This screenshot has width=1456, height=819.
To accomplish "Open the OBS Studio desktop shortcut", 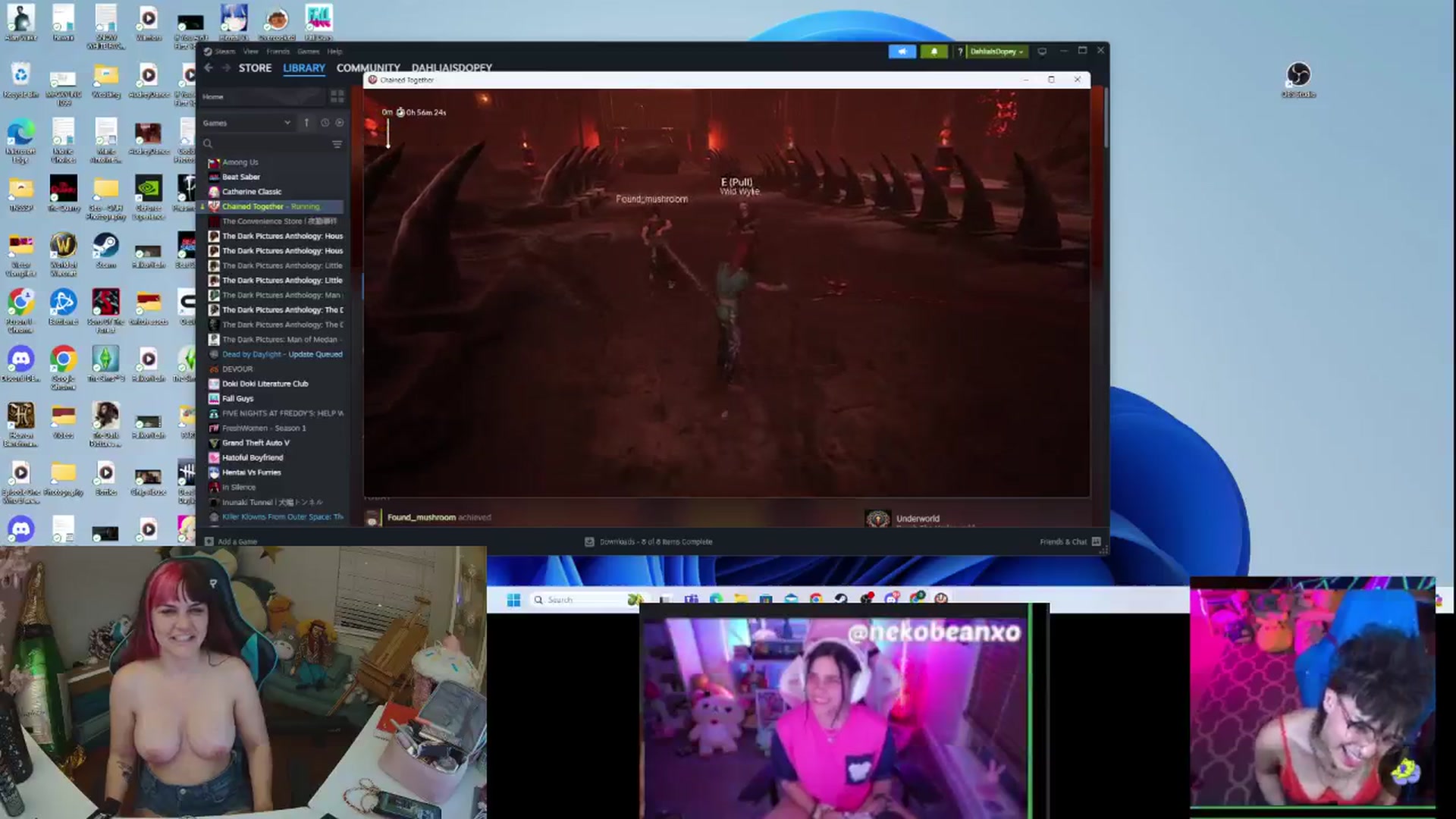I will [x=1298, y=80].
